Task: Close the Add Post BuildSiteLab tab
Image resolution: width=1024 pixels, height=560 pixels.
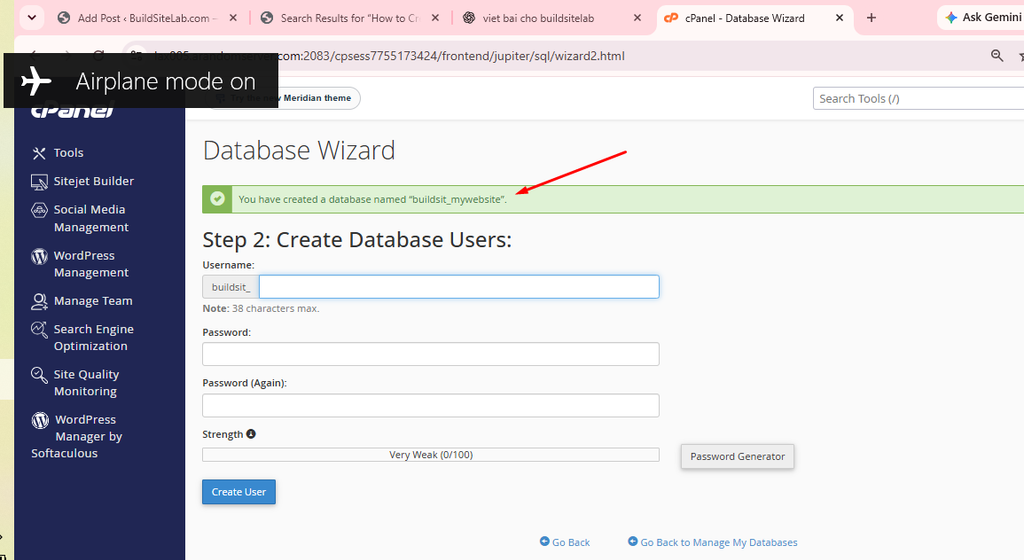Action: tap(232, 18)
